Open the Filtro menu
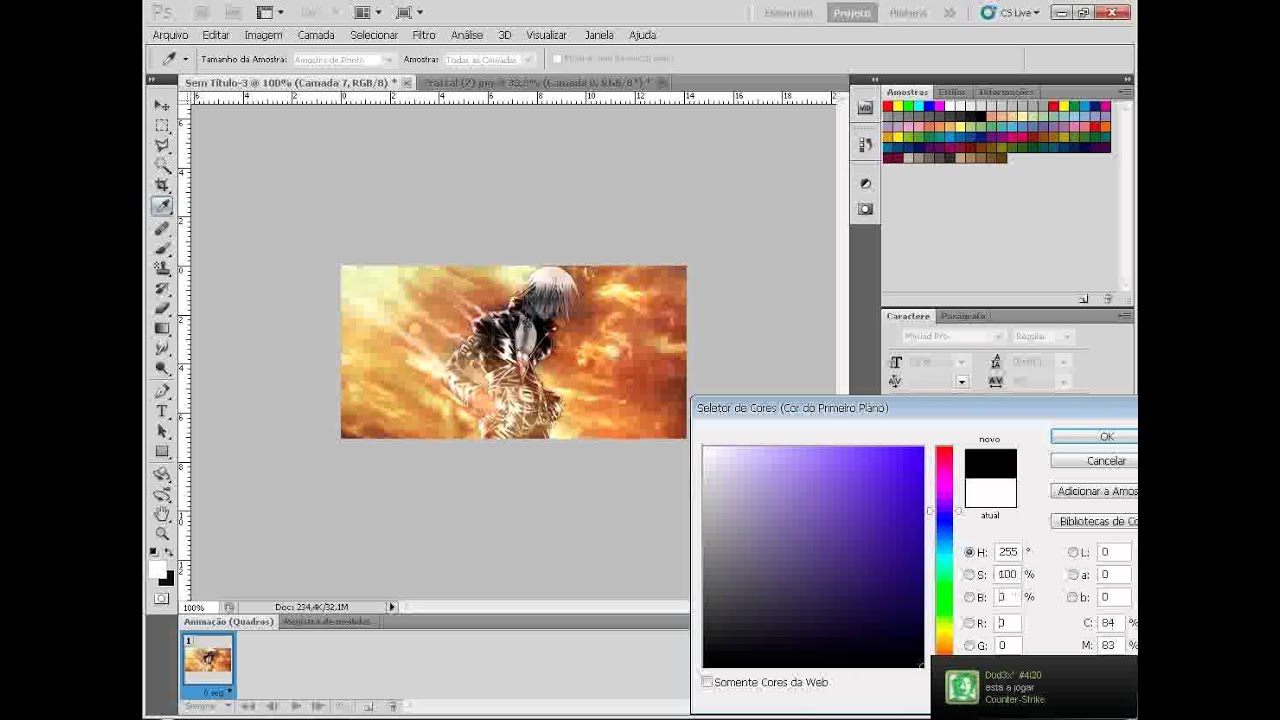1280x720 pixels. coord(424,35)
